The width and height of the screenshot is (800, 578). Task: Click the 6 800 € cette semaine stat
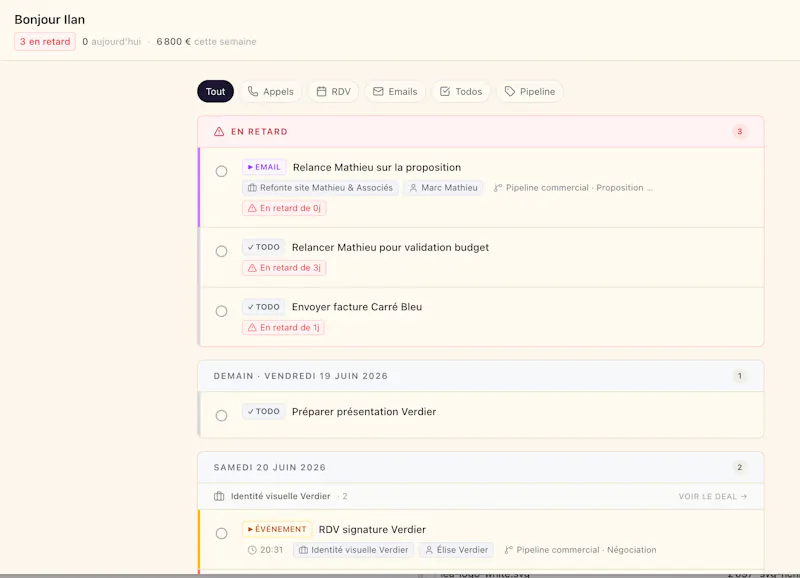coord(206,41)
